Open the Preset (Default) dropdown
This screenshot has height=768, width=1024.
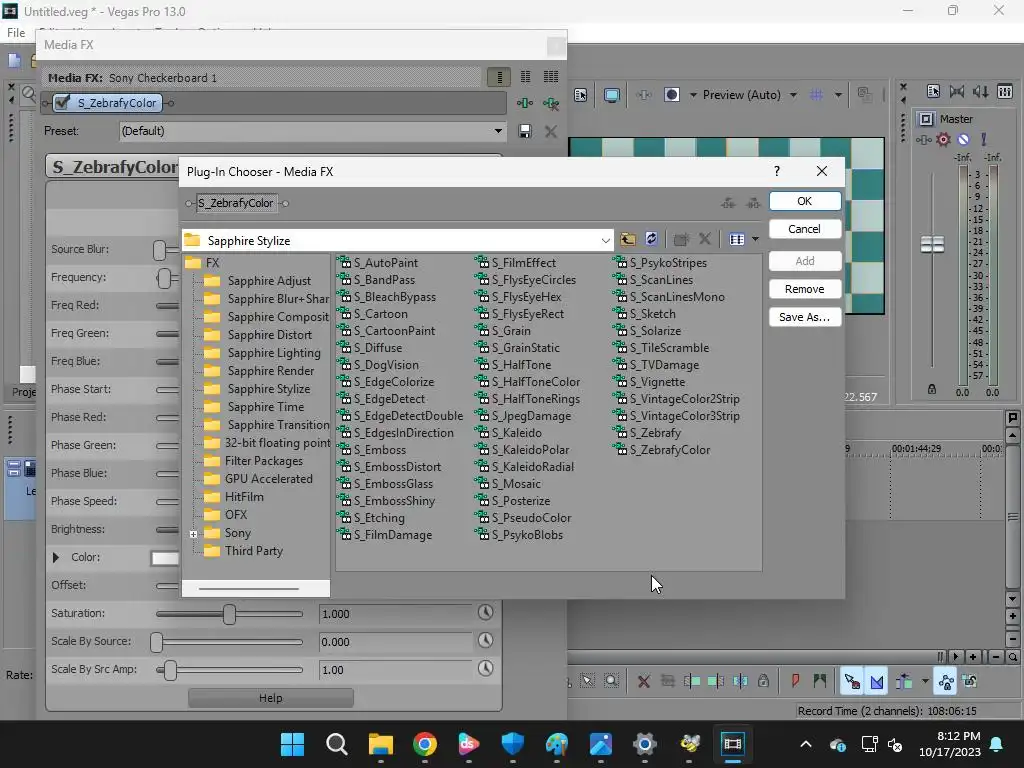498,131
